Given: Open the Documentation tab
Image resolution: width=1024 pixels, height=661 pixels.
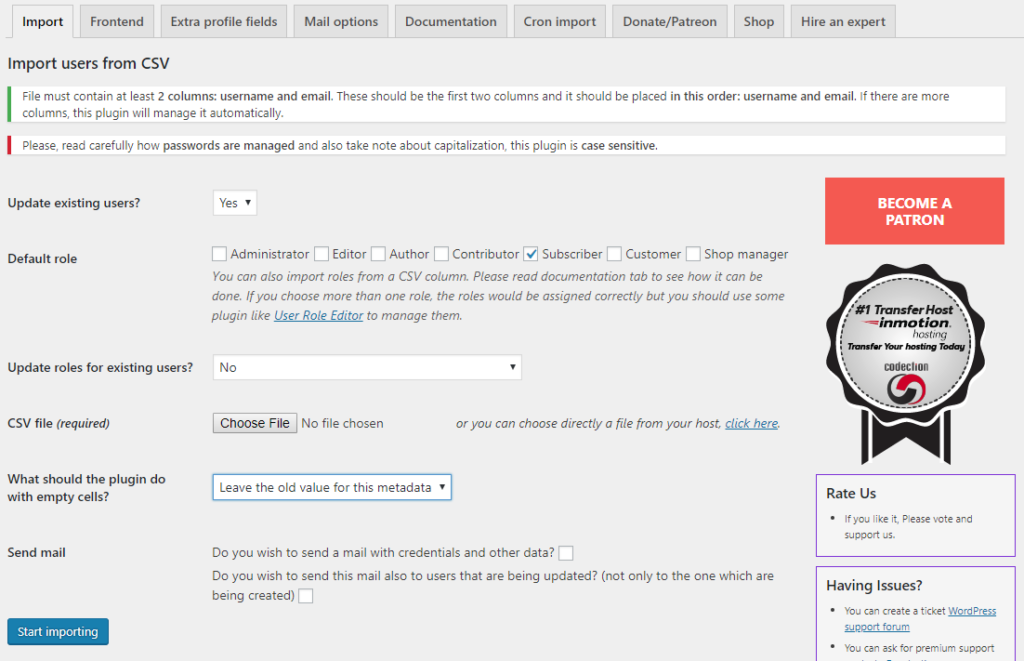Looking at the screenshot, I should (x=451, y=22).
